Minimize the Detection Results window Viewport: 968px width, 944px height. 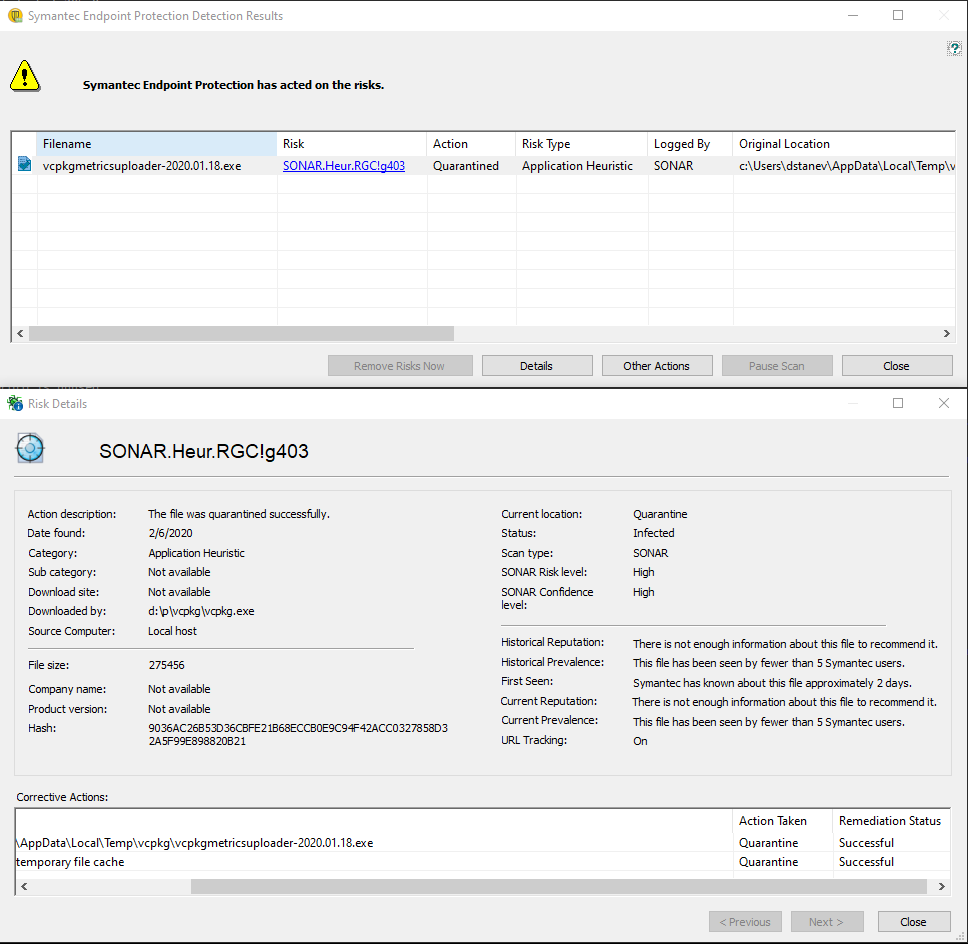[x=853, y=15]
